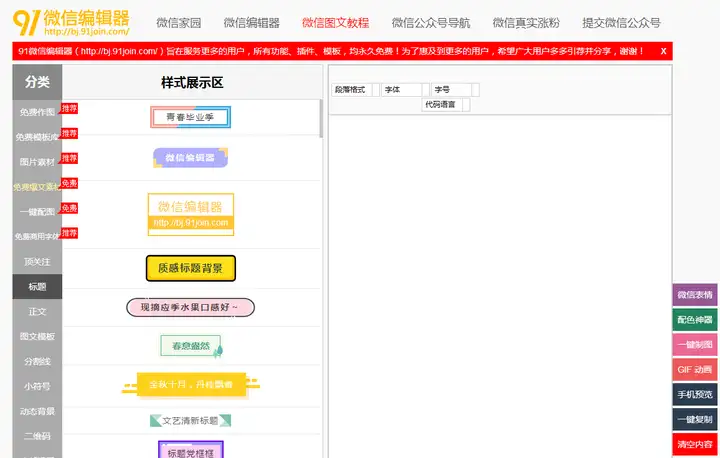Insert the 青春毕业季 title style
The image size is (720, 458).
[191, 117]
